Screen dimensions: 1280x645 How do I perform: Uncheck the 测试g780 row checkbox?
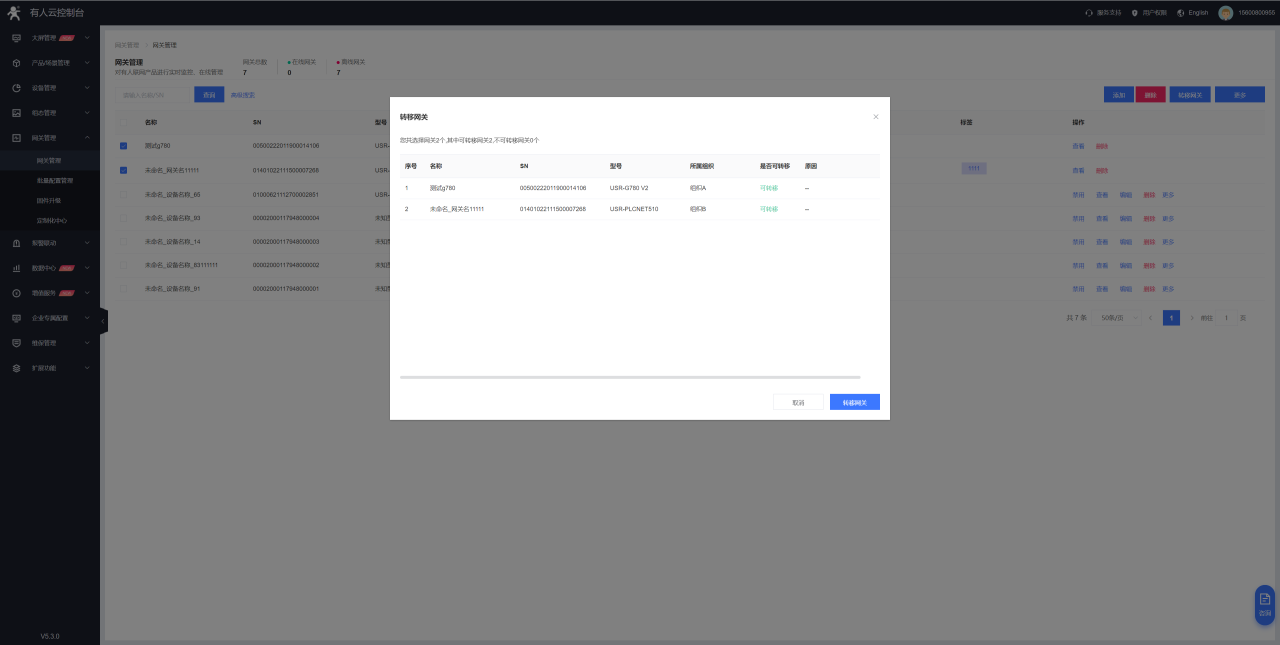124,146
